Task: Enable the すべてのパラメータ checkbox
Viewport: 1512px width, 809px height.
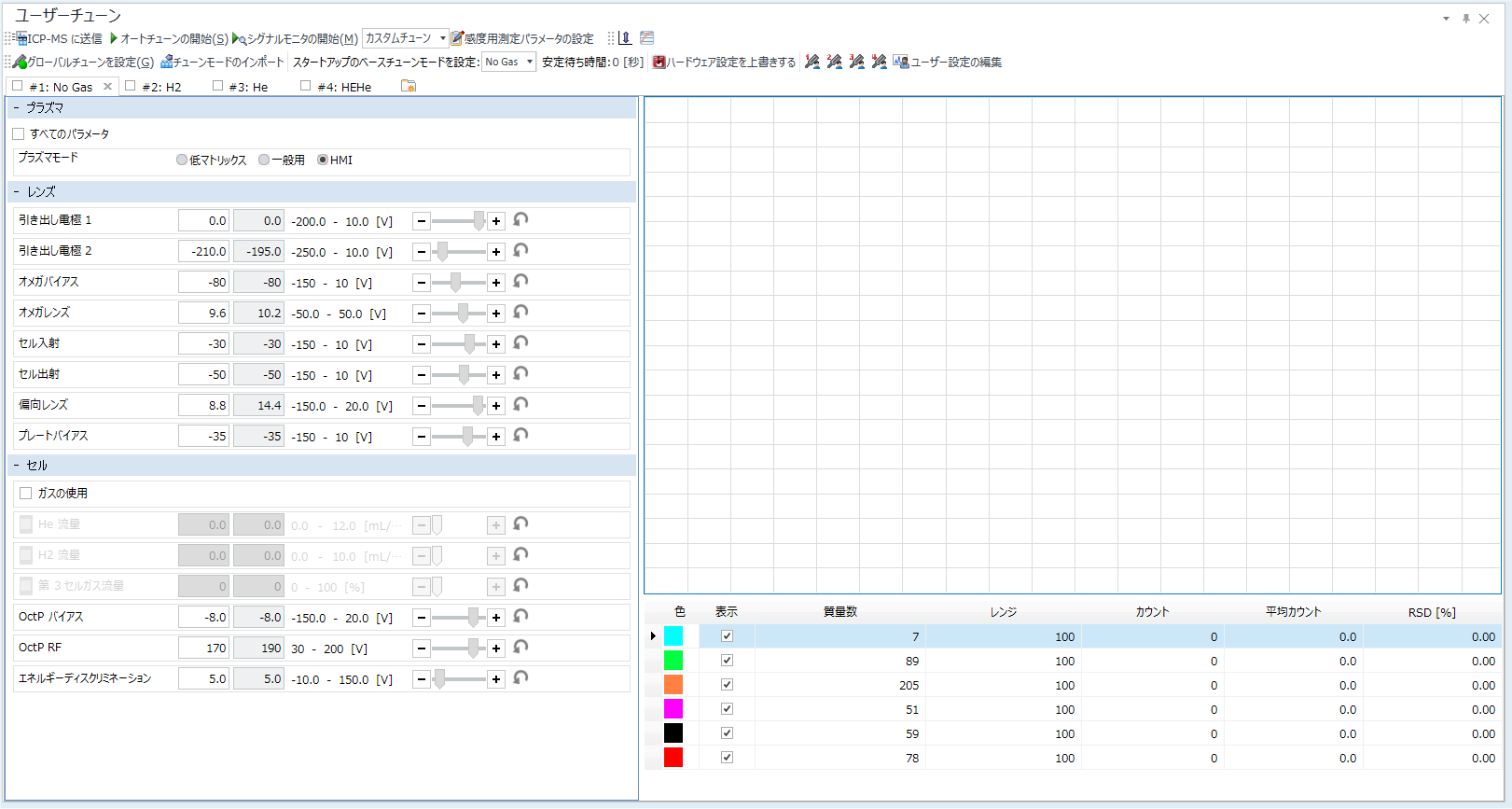Action: tap(19, 134)
